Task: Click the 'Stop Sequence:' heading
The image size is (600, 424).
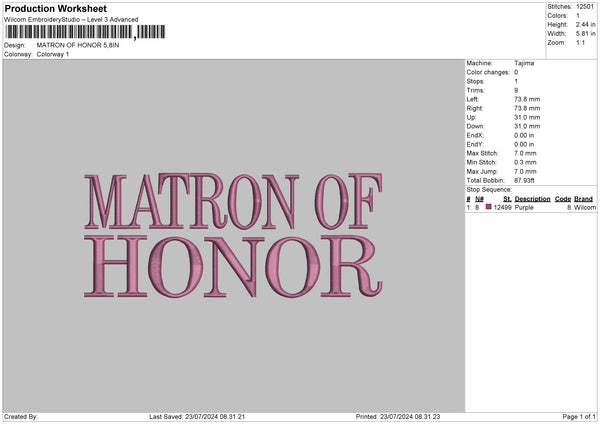Action: (x=489, y=189)
